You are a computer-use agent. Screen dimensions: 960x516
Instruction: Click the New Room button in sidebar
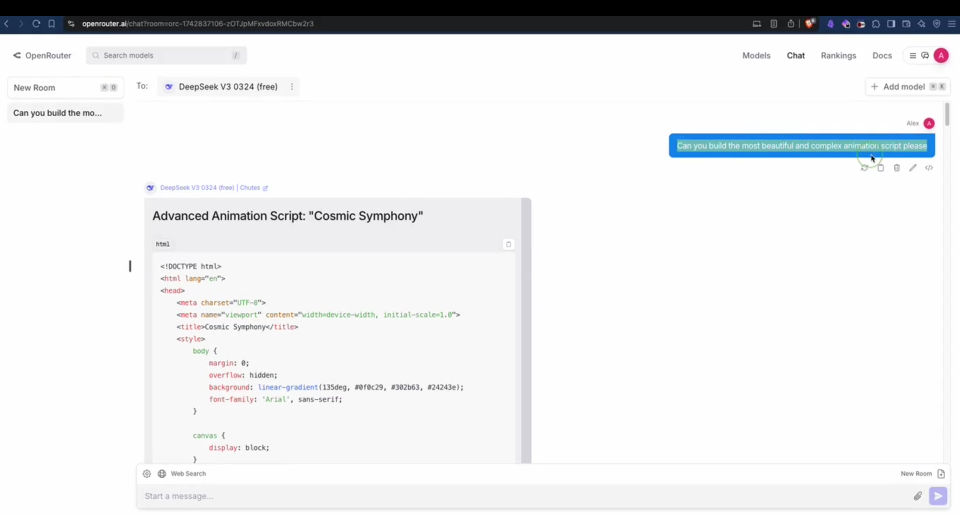65,88
